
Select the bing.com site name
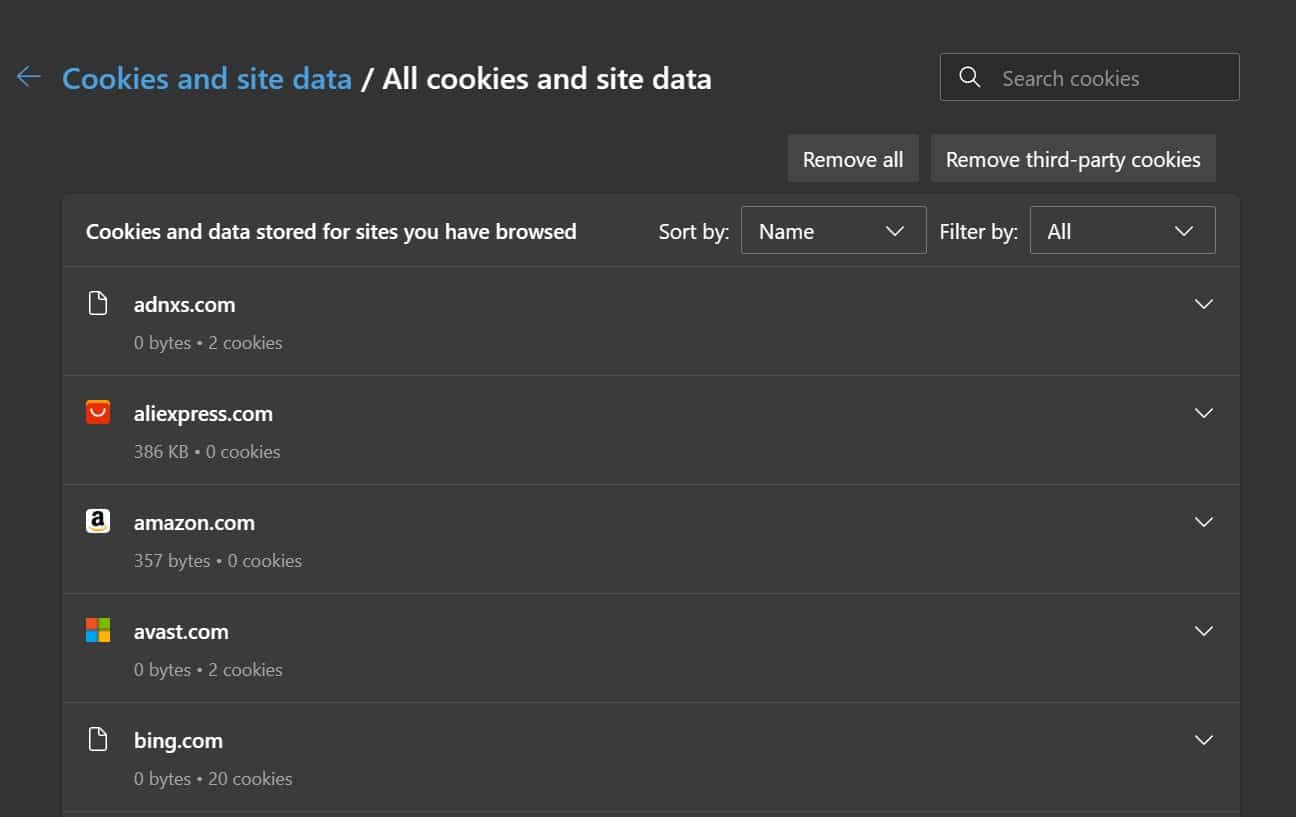click(x=178, y=741)
